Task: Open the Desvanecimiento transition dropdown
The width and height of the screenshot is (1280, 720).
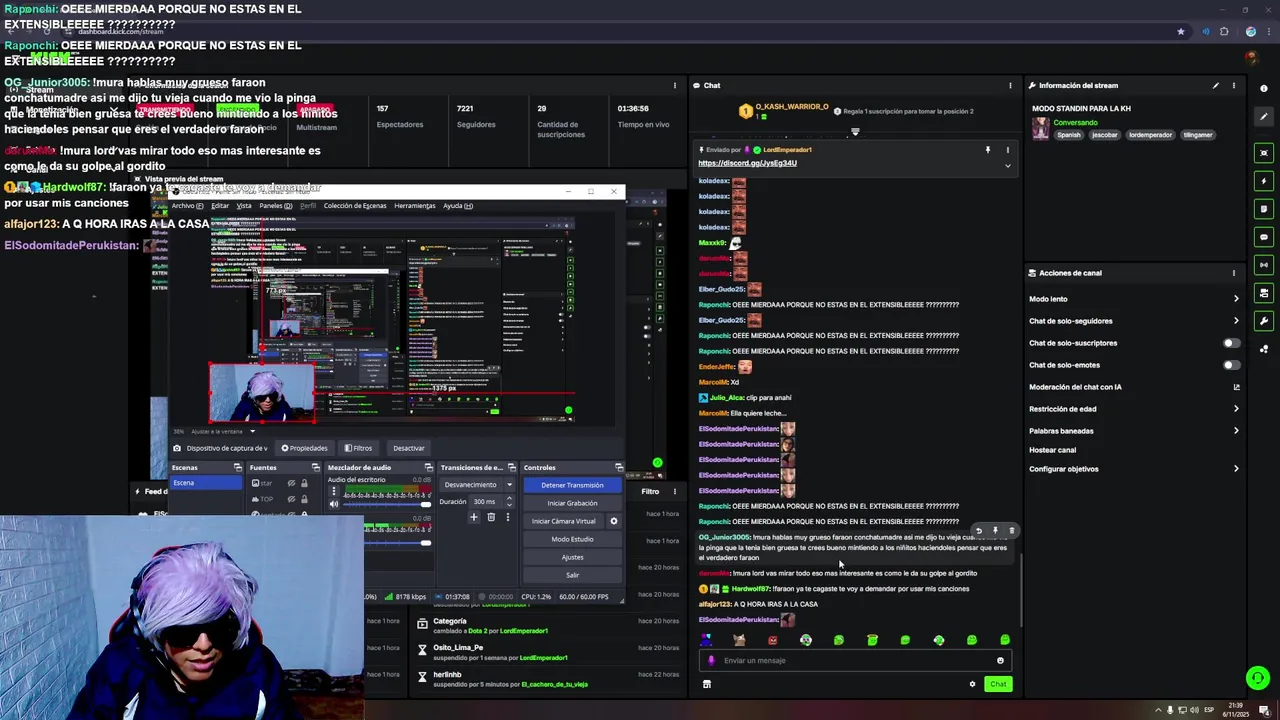Action: tap(478, 485)
